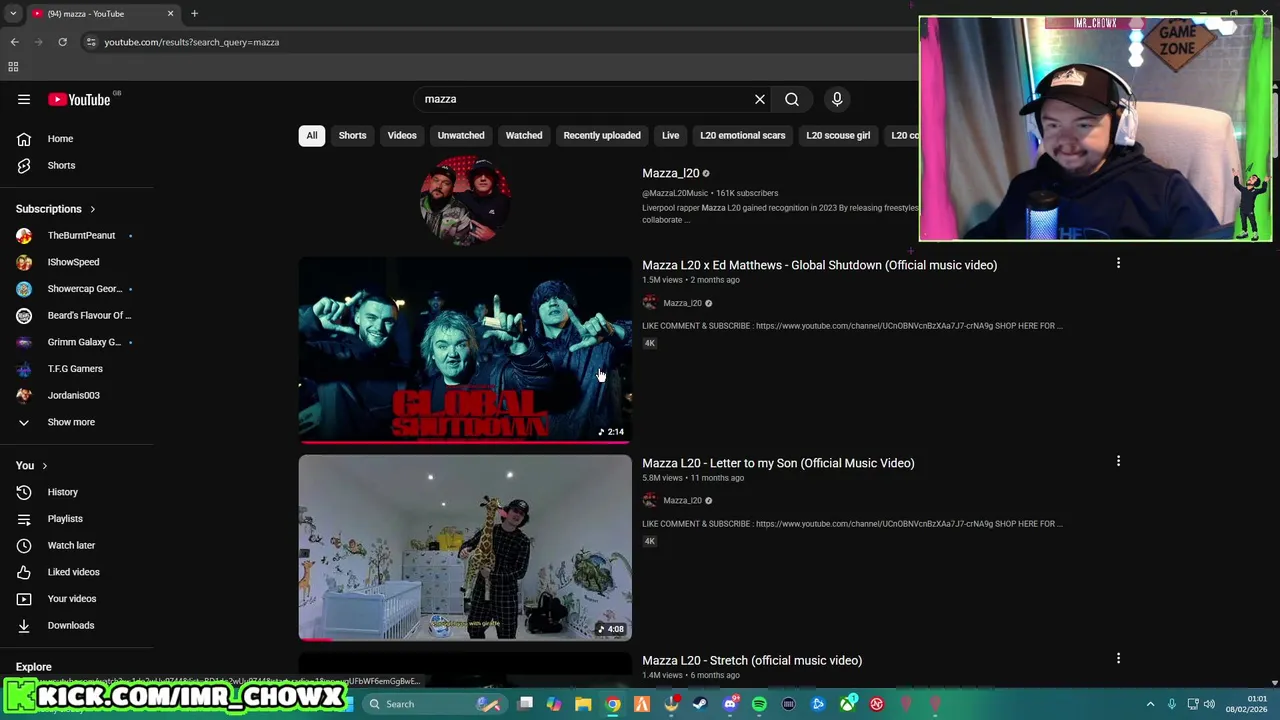Viewport: 1280px width, 720px height.
Task: Open Stretch official music video title
Action: pyautogui.click(x=752, y=660)
